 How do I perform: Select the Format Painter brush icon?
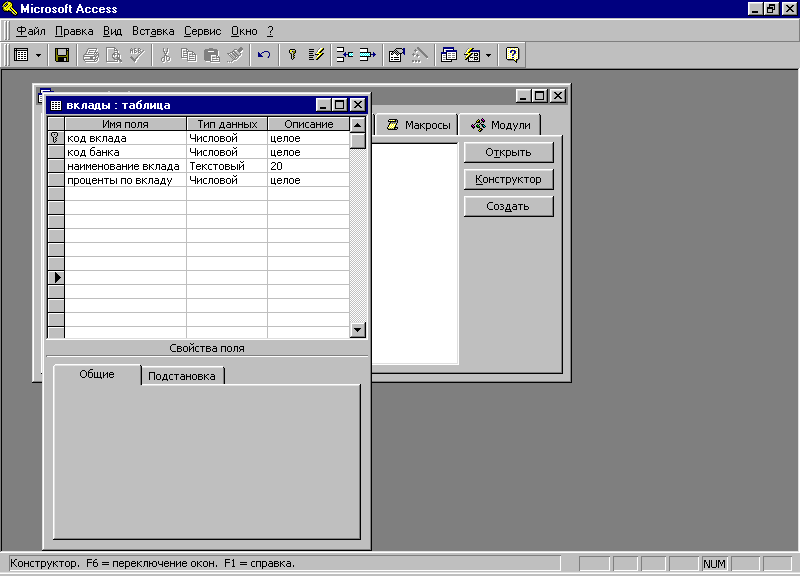[235, 55]
